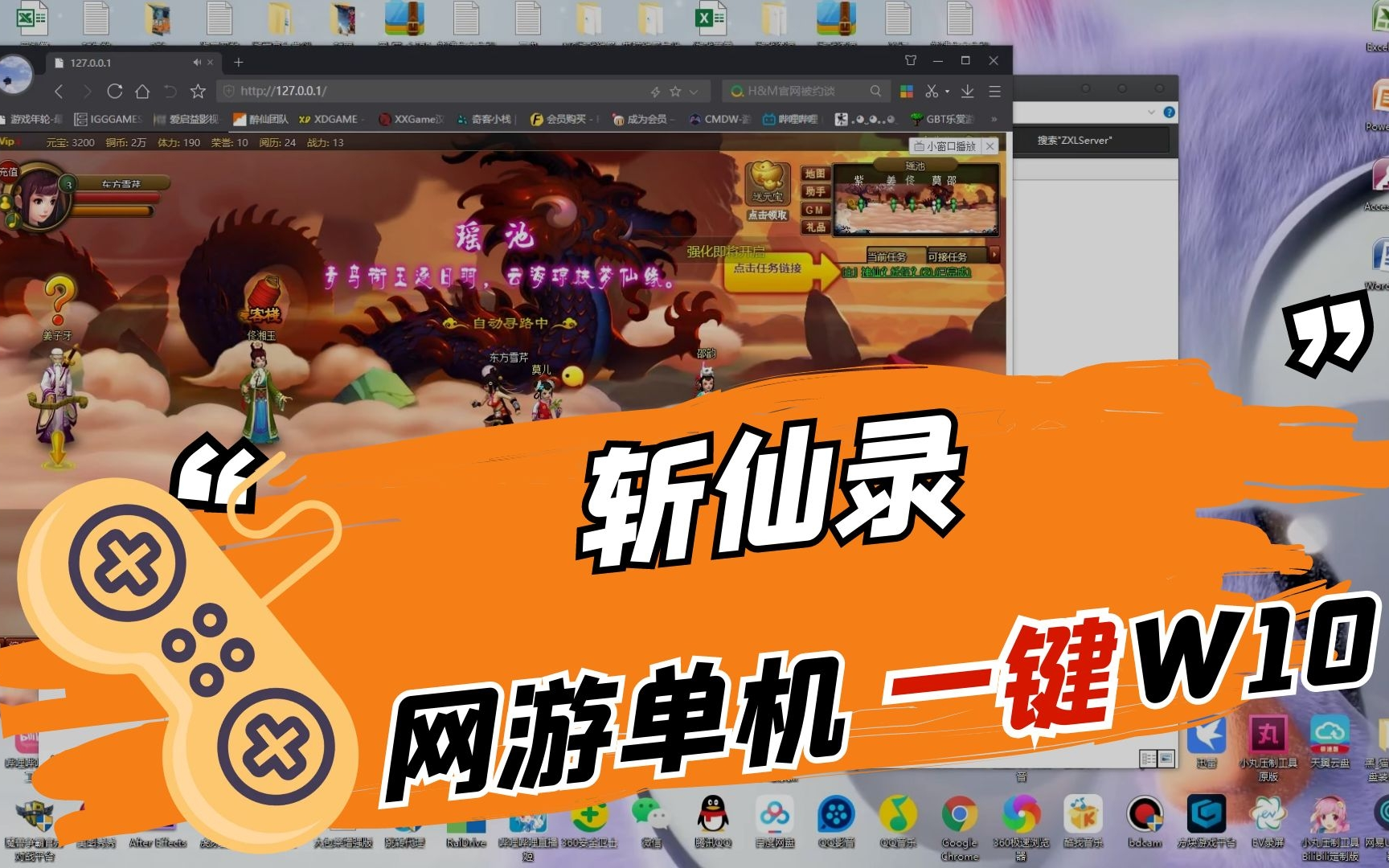Open the 360极速浏览器 desktop icon
The height and width of the screenshot is (868, 1389).
click(x=1021, y=828)
